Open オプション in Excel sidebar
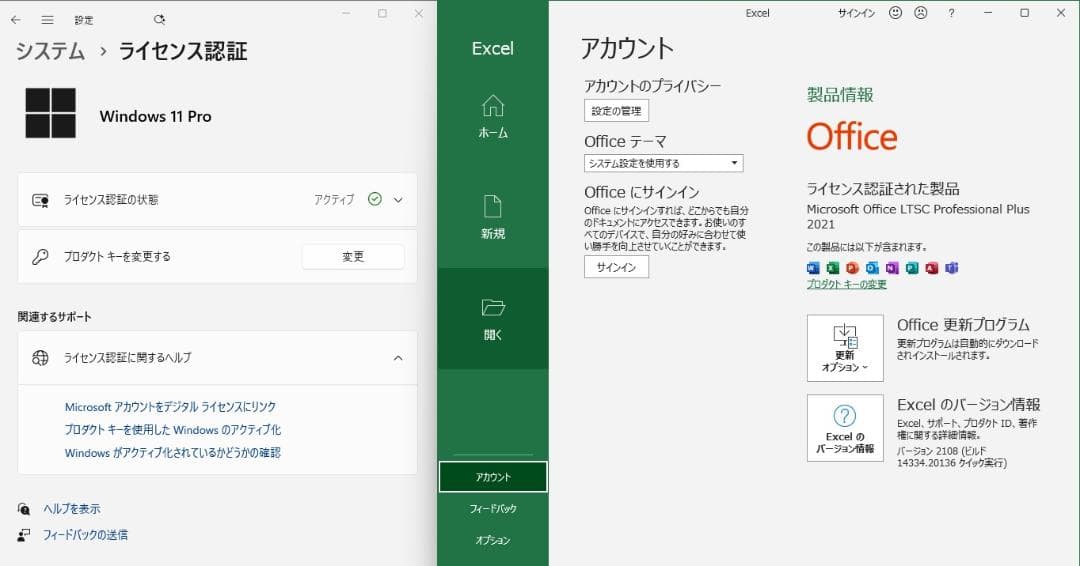This screenshot has height=566, width=1080. pos(493,541)
